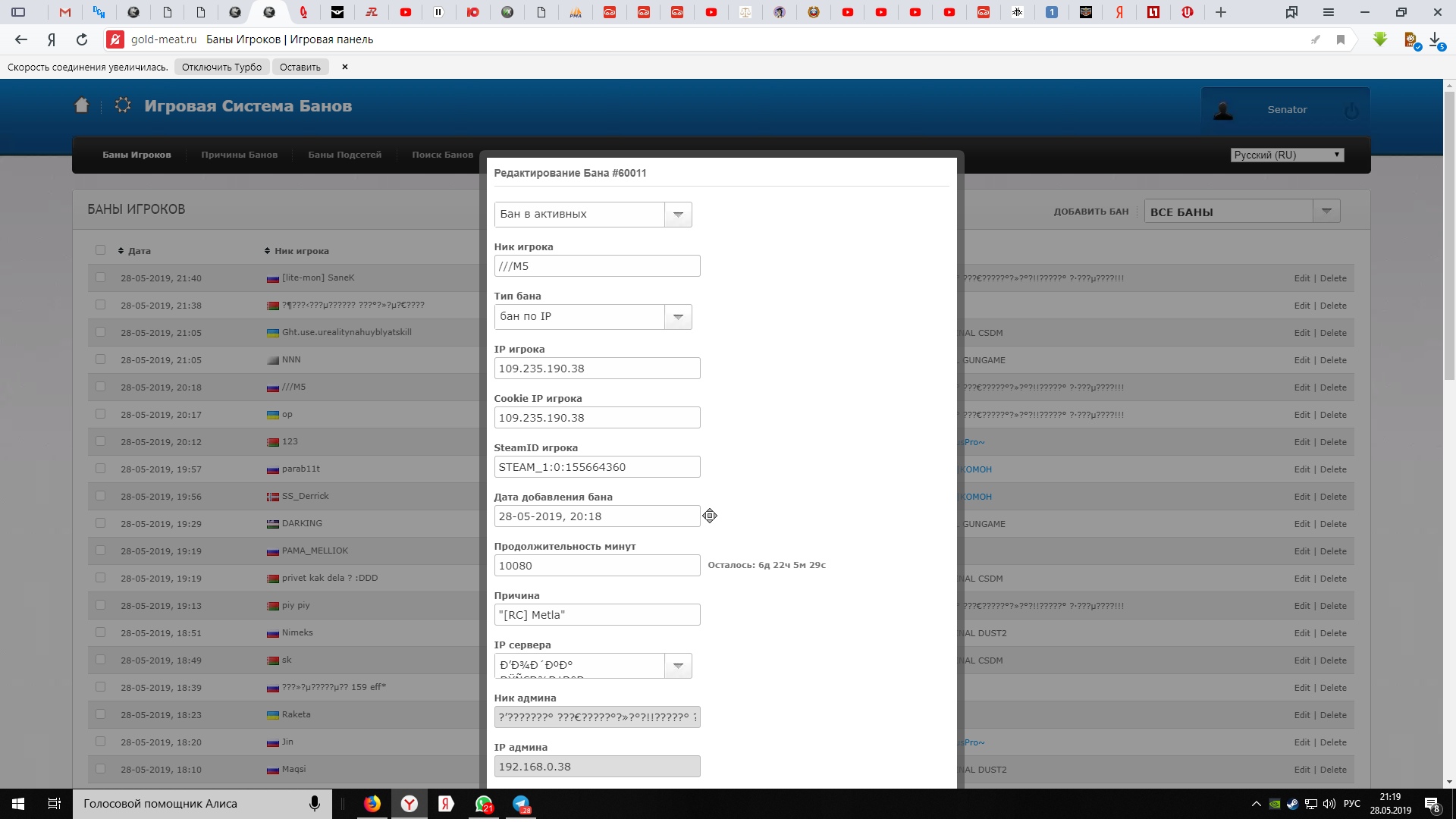The height and width of the screenshot is (822, 1456).
Task: Click the Ник игрока input field
Action: click(597, 266)
